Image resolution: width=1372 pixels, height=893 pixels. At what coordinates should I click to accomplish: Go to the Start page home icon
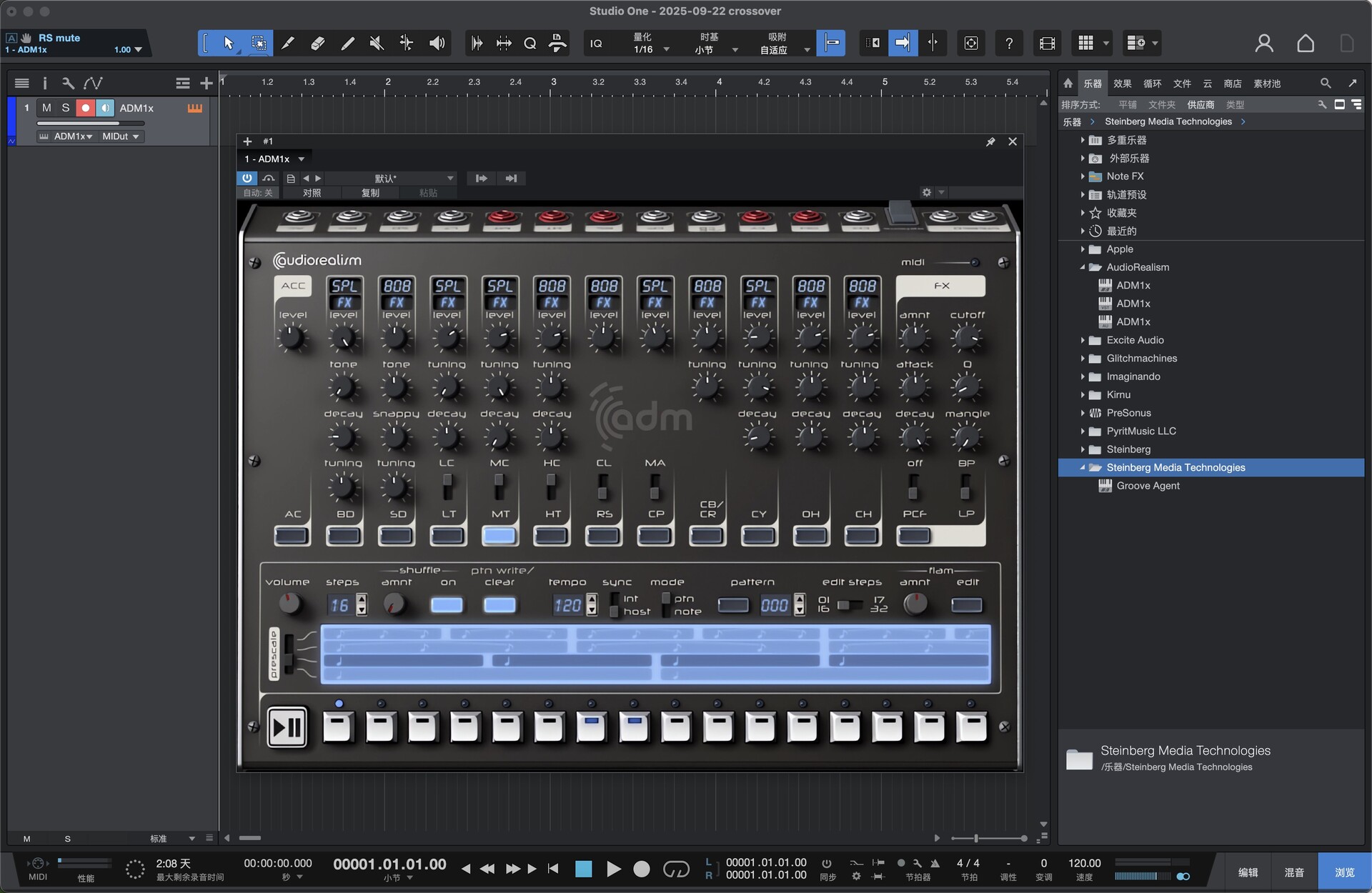[1305, 44]
